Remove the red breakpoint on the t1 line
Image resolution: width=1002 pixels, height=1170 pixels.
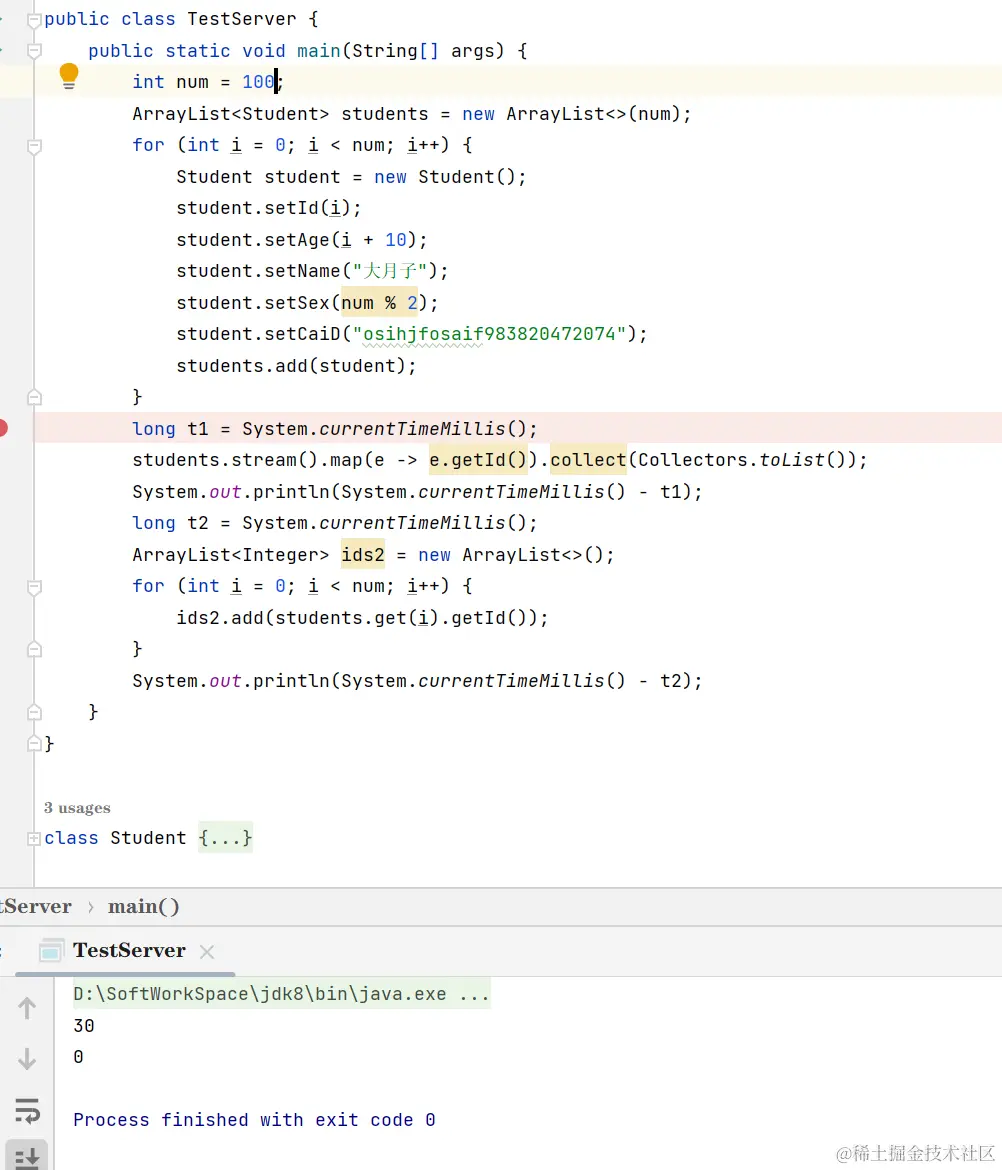tap(3, 428)
